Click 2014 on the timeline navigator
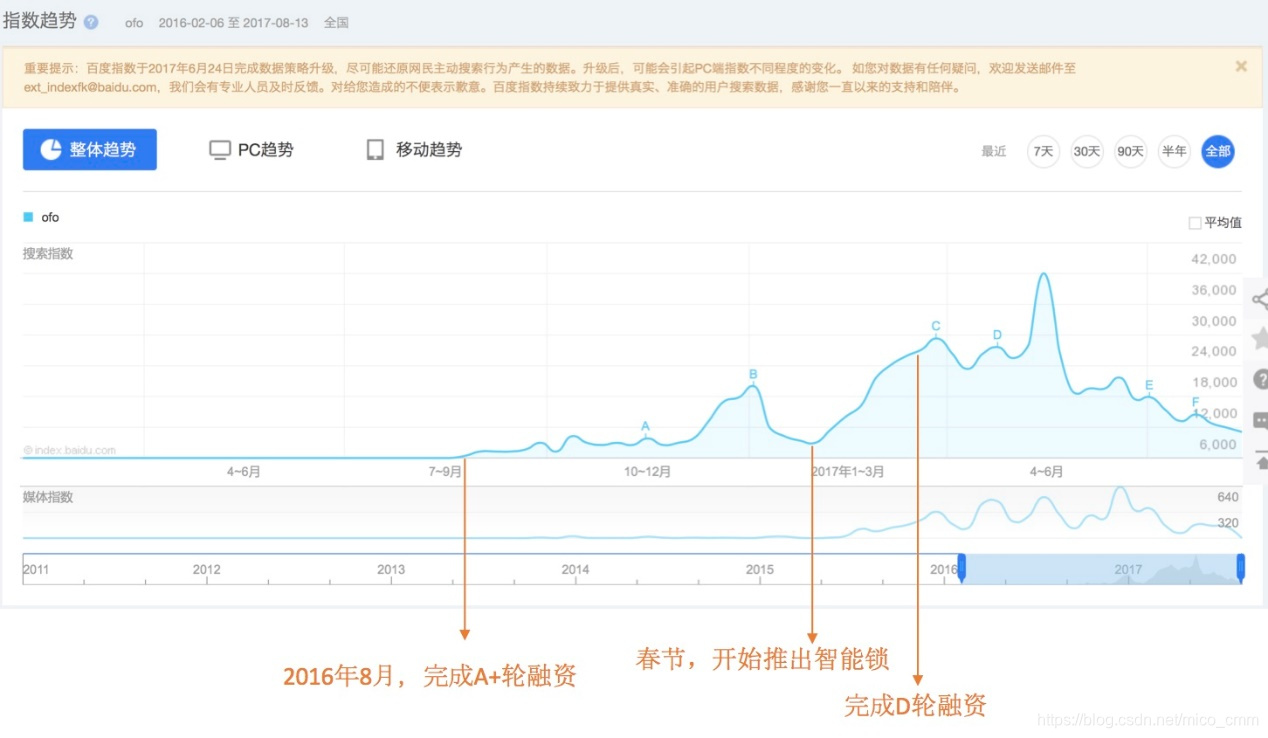The width and height of the screenshot is (1268, 738). 575,569
